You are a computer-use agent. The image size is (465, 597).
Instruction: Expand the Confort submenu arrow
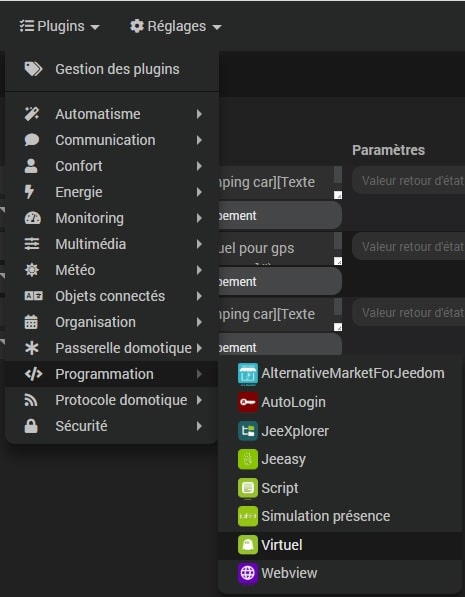199,166
